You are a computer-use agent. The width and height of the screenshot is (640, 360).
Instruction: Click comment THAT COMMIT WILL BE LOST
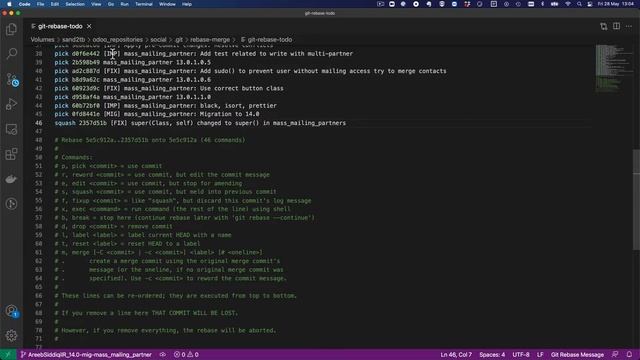(x=195, y=313)
